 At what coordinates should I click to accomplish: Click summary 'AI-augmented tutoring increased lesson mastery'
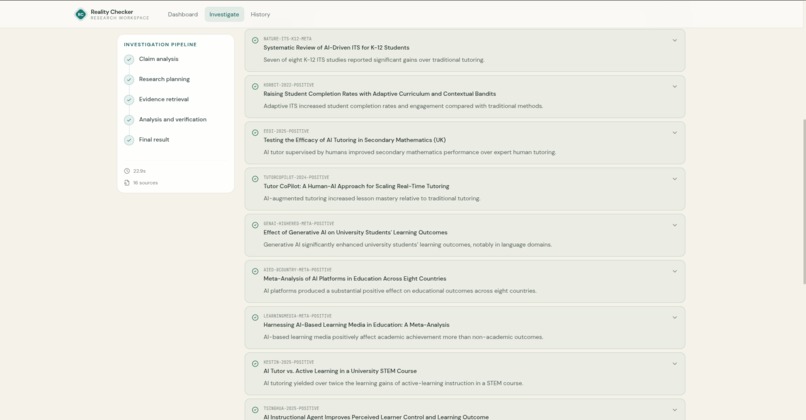372,198
